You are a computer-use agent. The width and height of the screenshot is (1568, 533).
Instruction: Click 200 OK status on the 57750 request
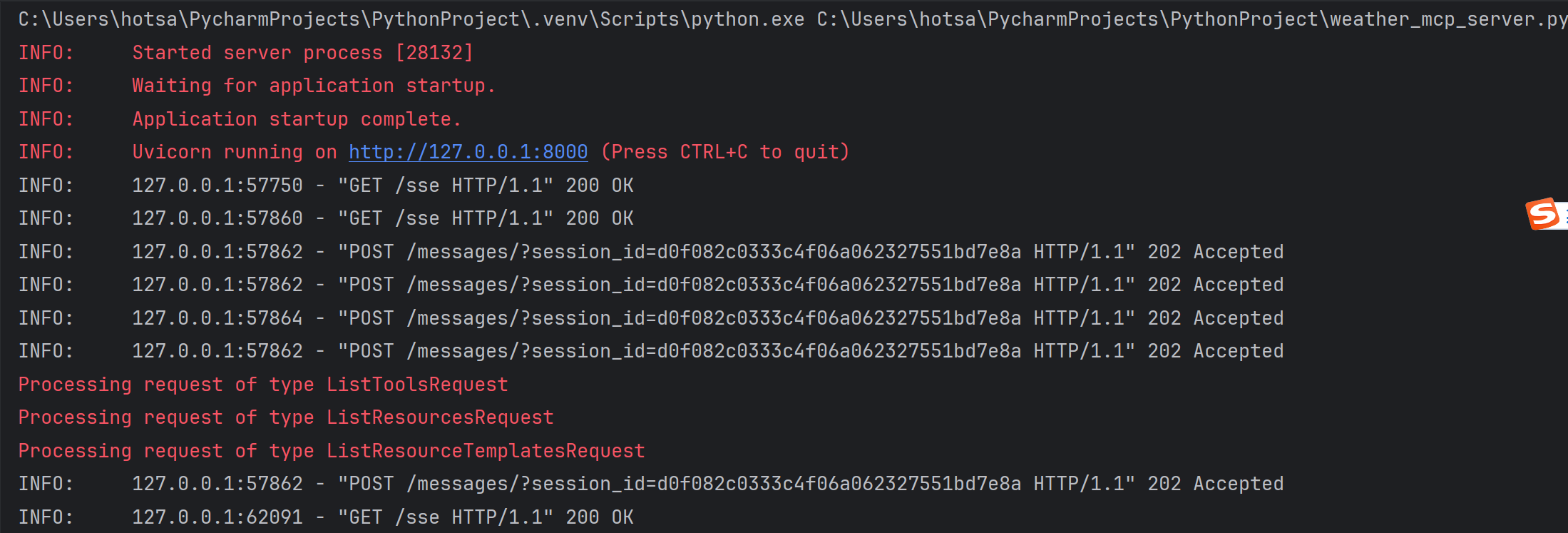599,186
